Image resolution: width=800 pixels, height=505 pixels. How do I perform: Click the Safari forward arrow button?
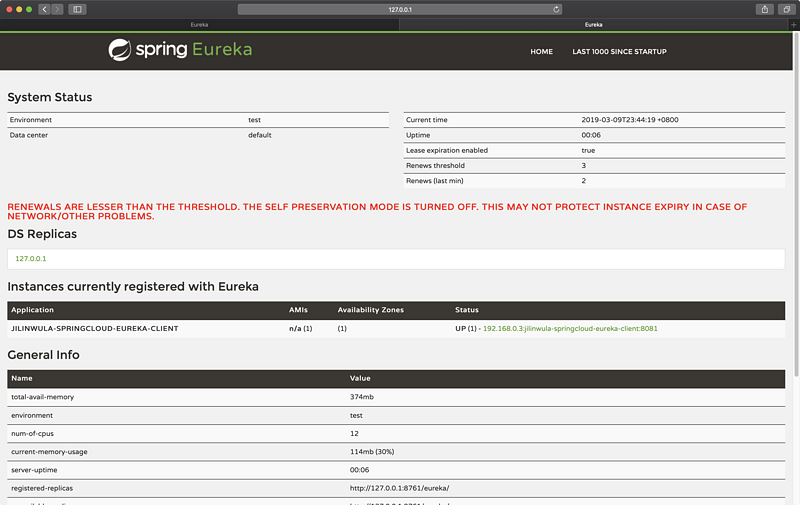(57, 9)
